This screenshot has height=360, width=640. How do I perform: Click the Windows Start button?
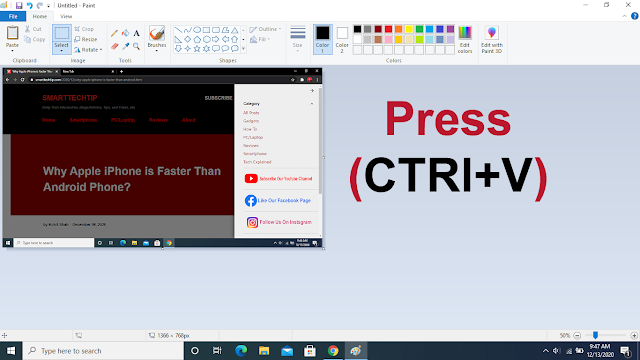(11, 351)
